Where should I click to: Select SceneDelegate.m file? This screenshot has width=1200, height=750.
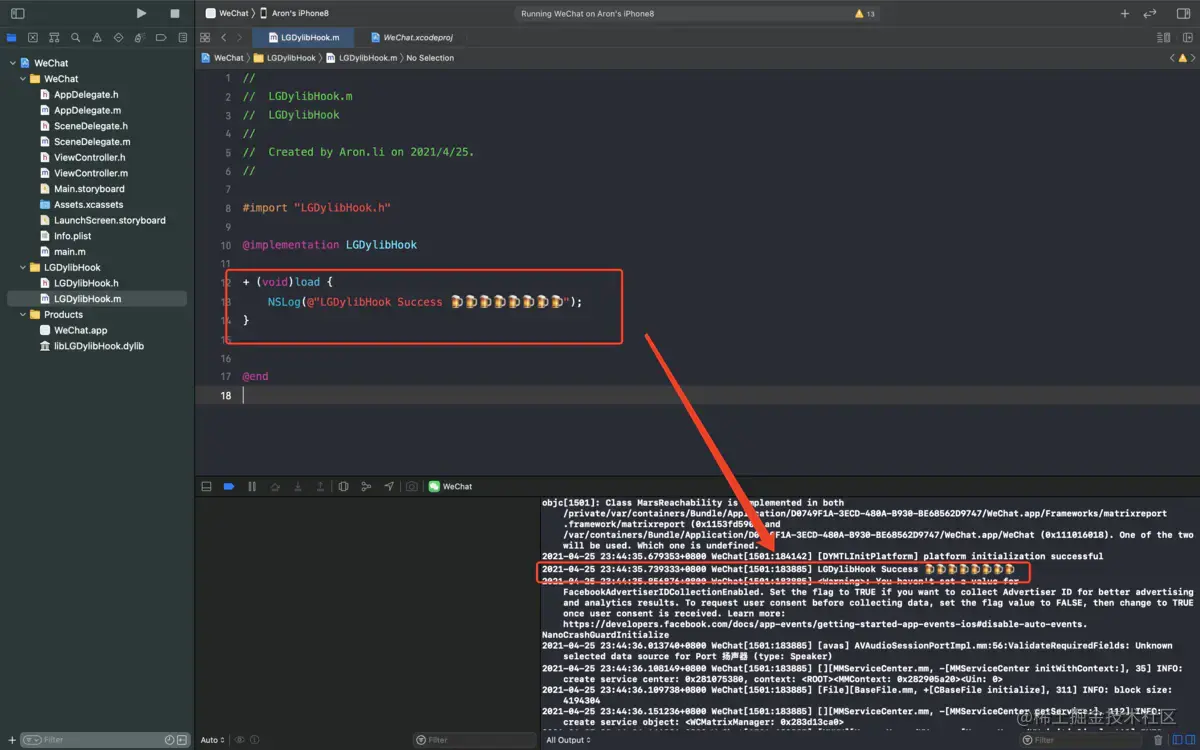pos(92,142)
